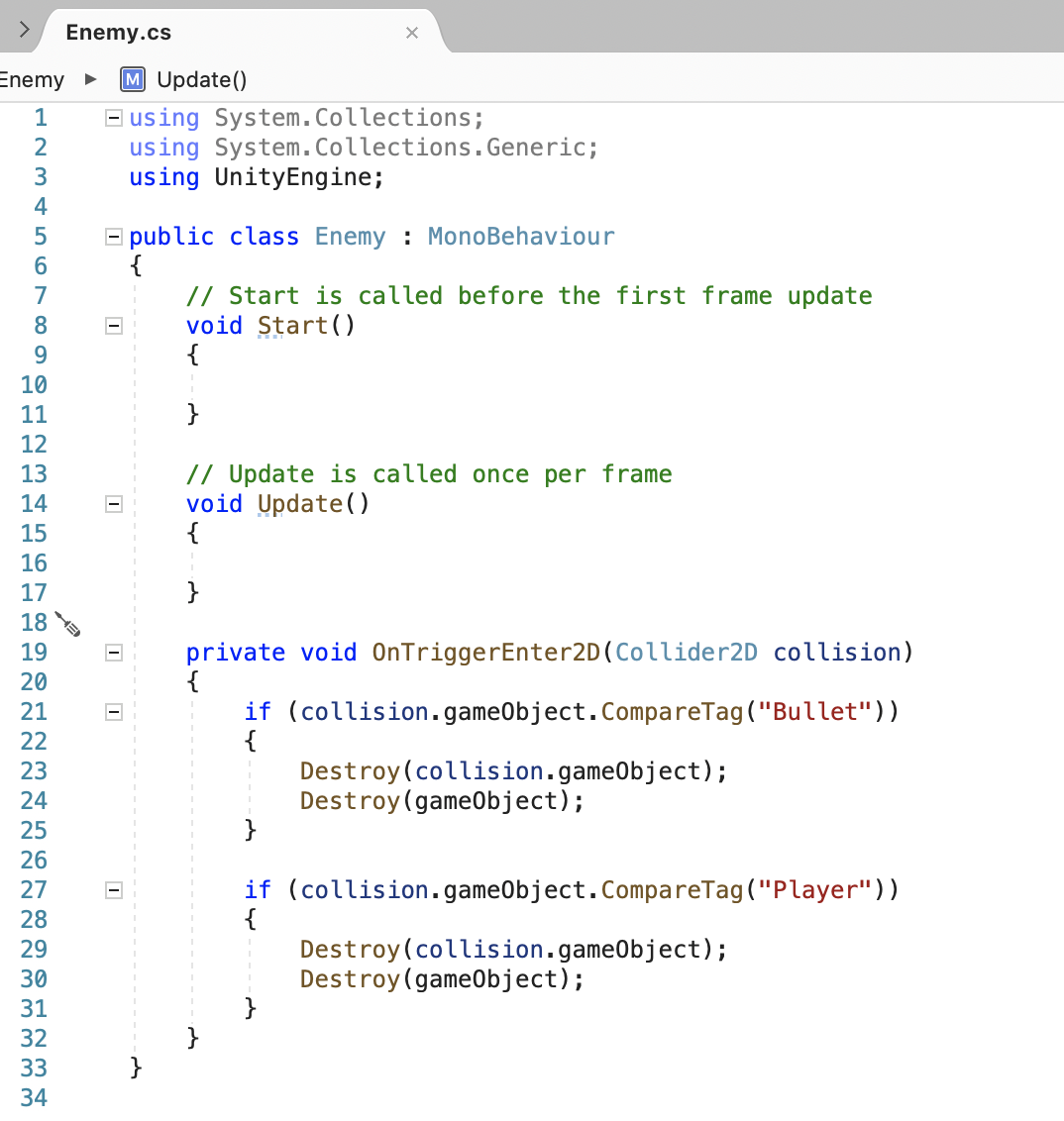Fold the Update() method body
This screenshot has height=1121, width=1064.
[x=113, y=504]
